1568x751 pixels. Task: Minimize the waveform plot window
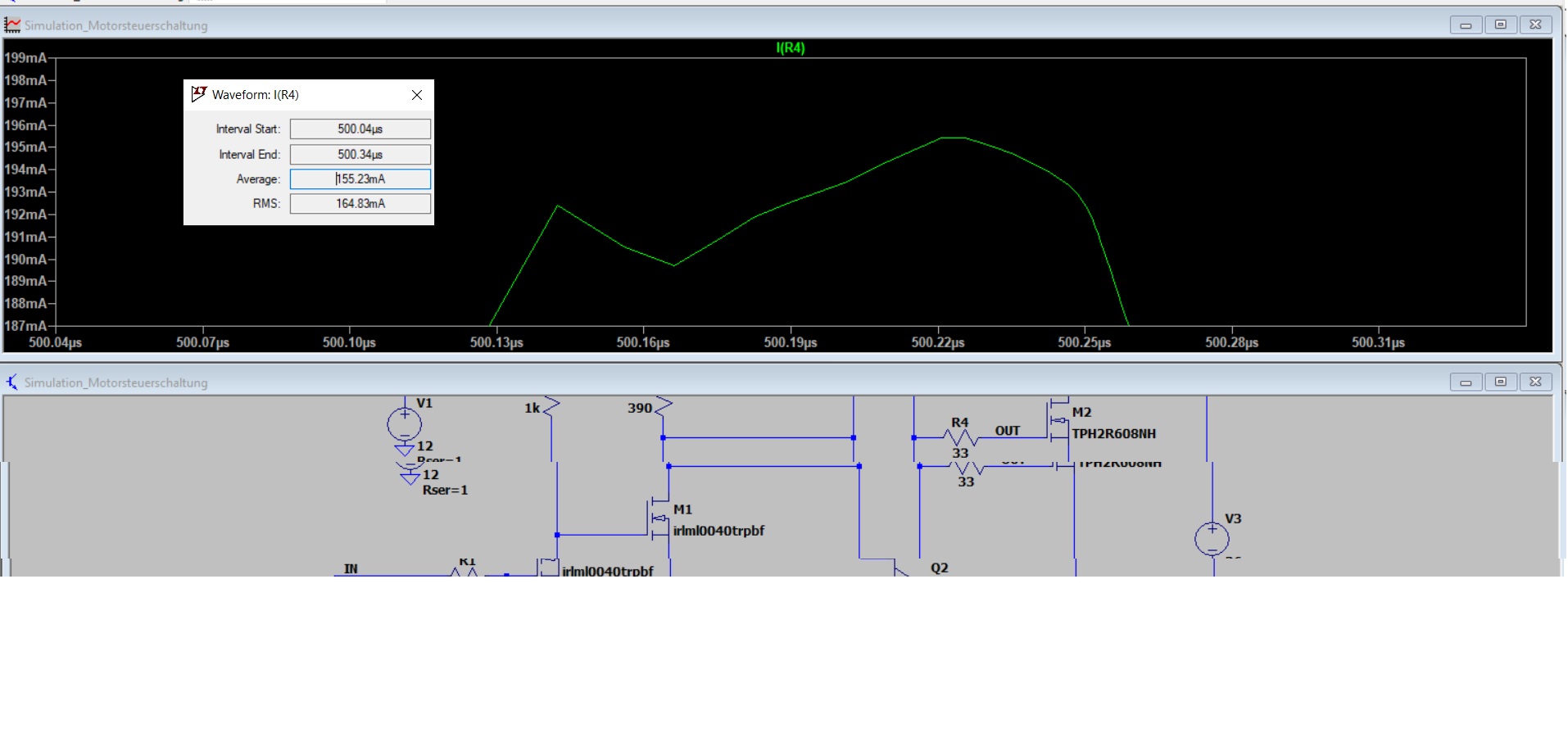(1466, 25)
